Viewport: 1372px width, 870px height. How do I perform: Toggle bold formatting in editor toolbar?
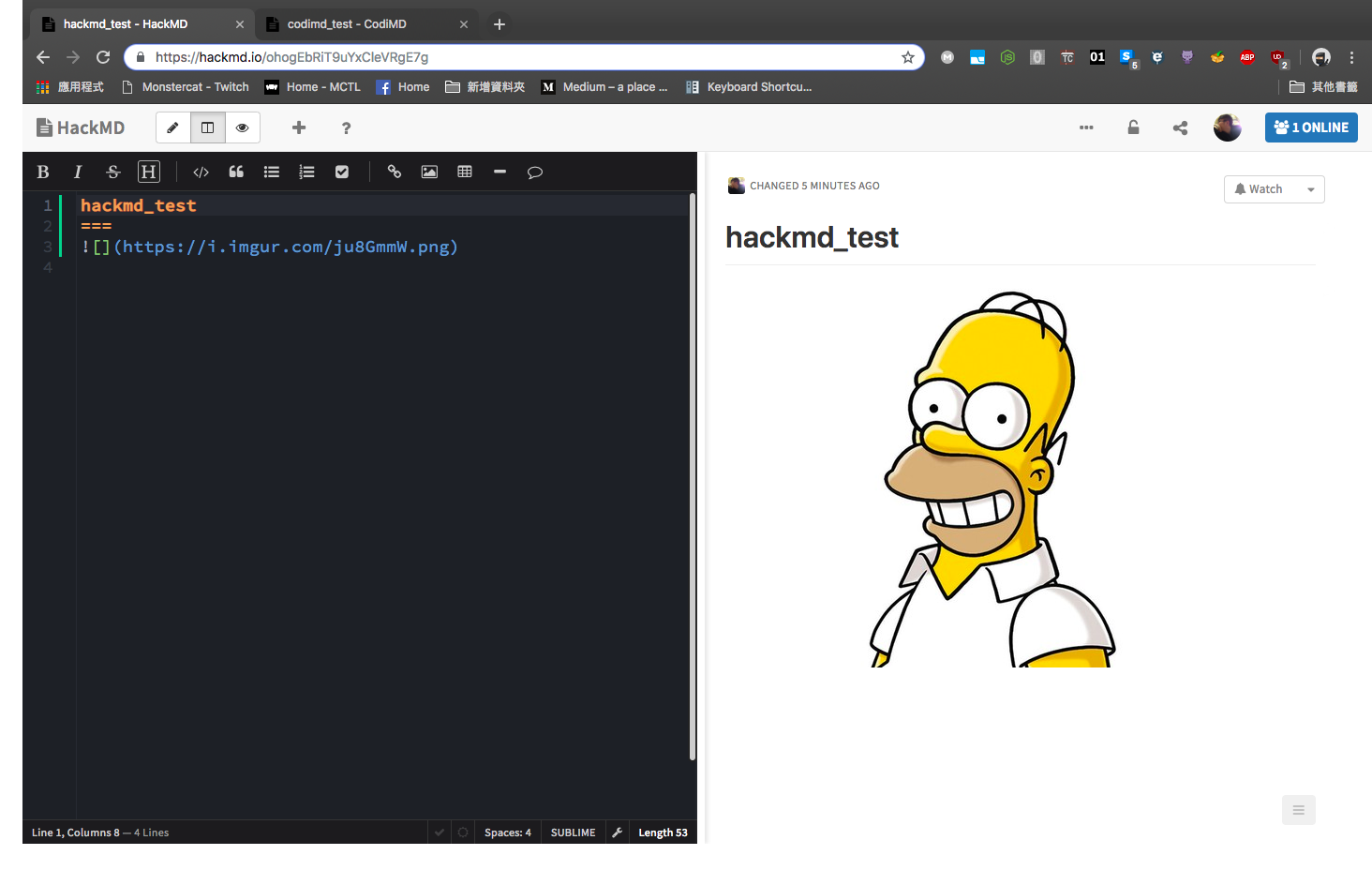coord(42,172)
